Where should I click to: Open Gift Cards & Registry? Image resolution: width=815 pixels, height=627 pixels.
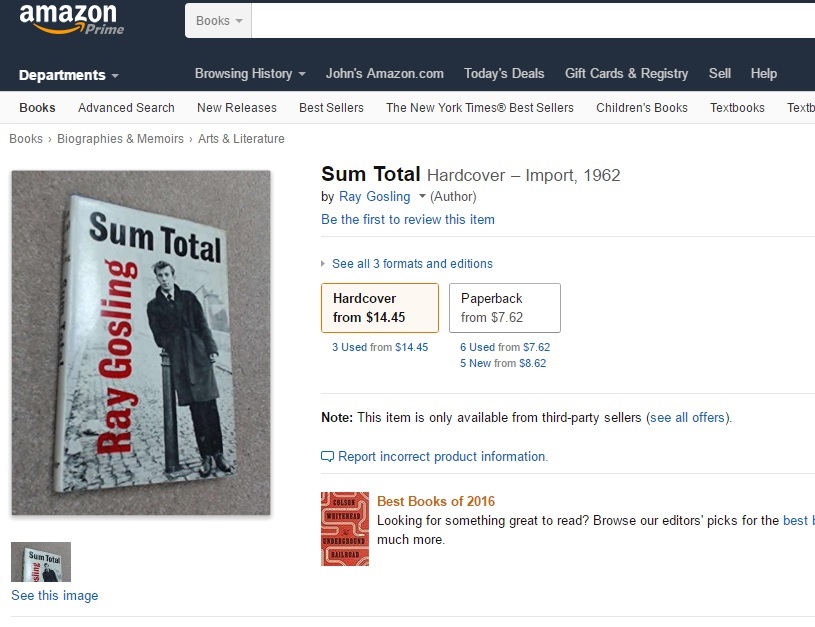pyautogui.click(x=626, y=73)
